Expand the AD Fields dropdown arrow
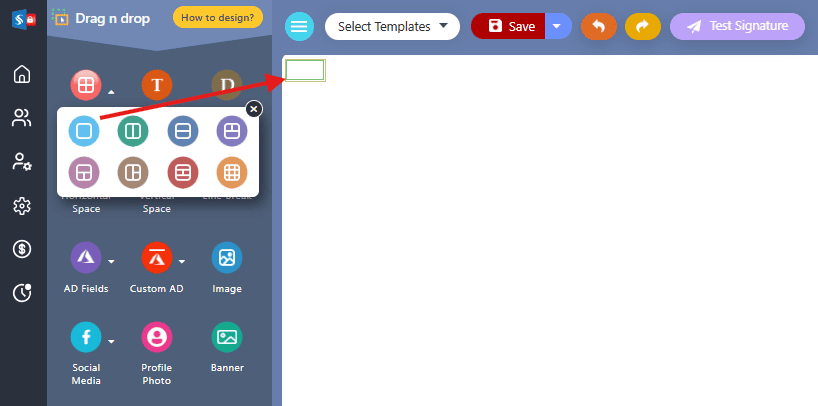 click(111, 261)
